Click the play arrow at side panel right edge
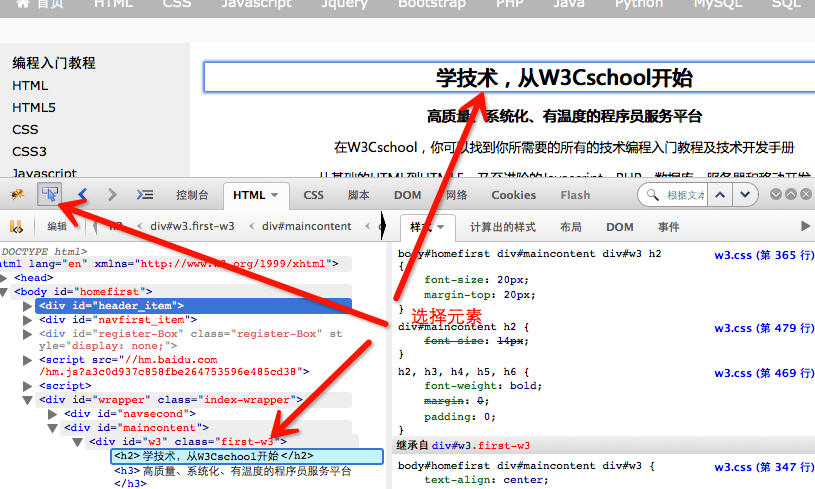The image size is (815, 489). point(805,226)
